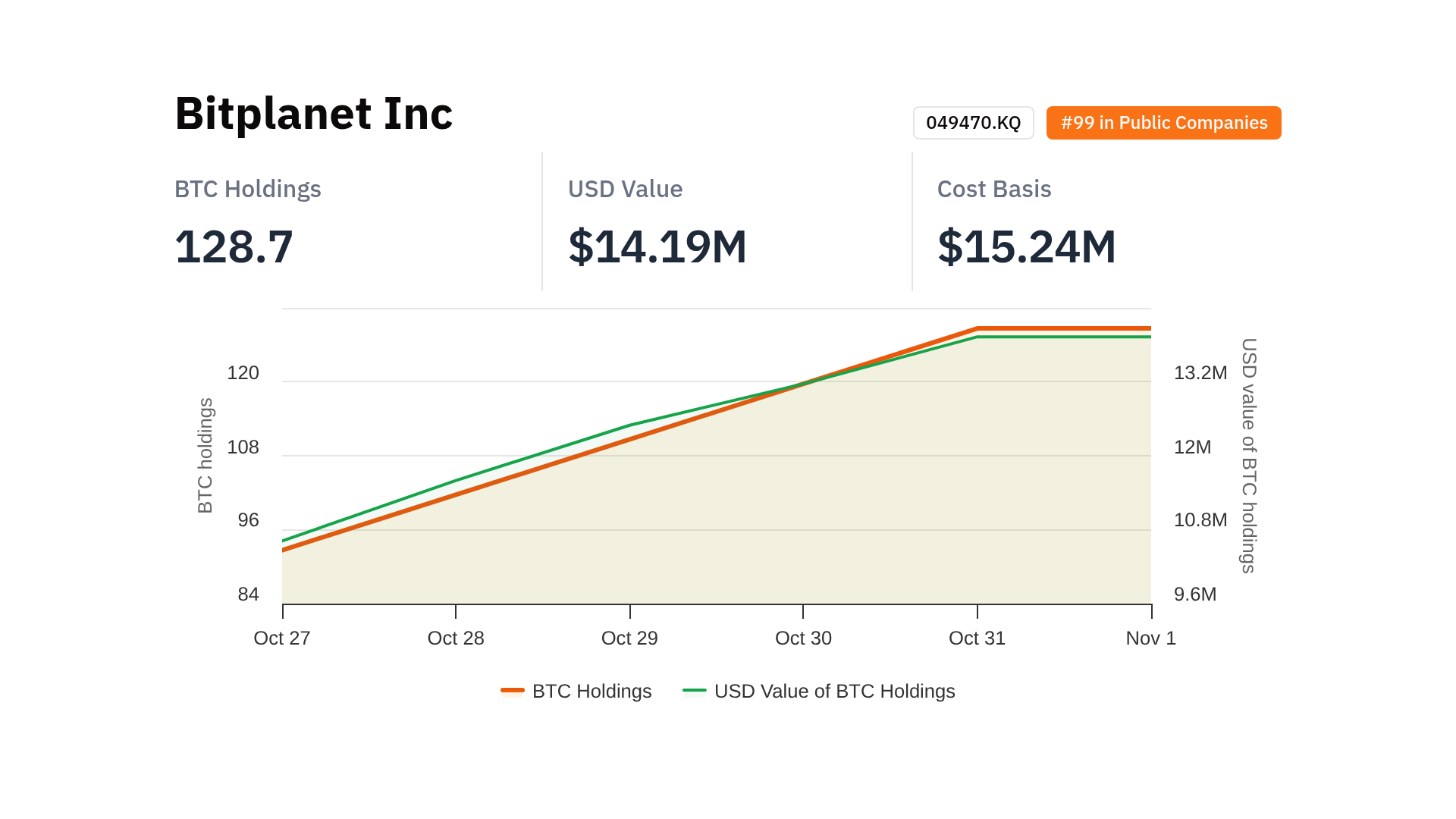This screenshot has height=819, width=1456.
Task: Click the 128.7 BTC Holdings value
Action: tap(234, 247)
